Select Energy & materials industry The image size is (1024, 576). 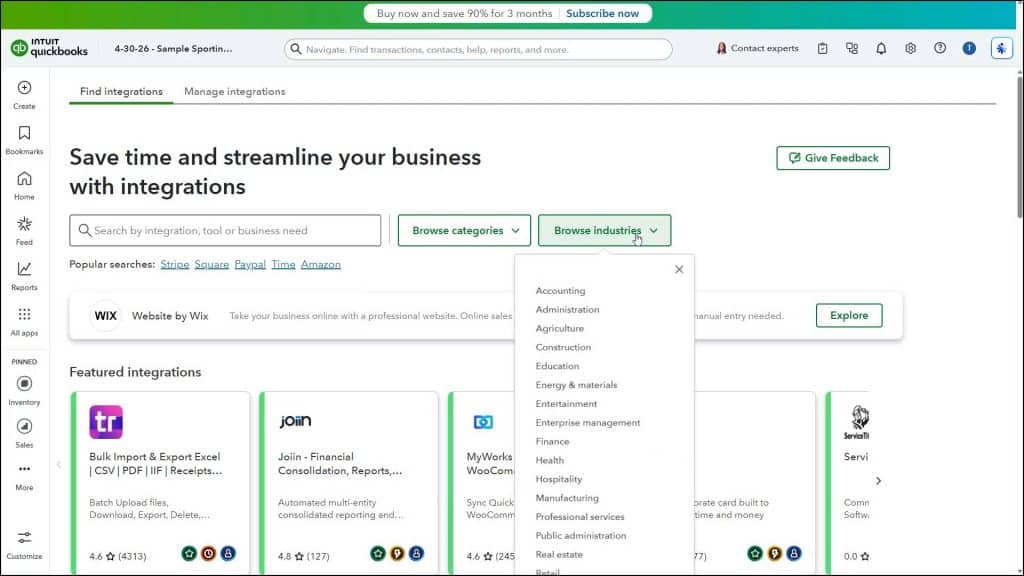(576, 385)
